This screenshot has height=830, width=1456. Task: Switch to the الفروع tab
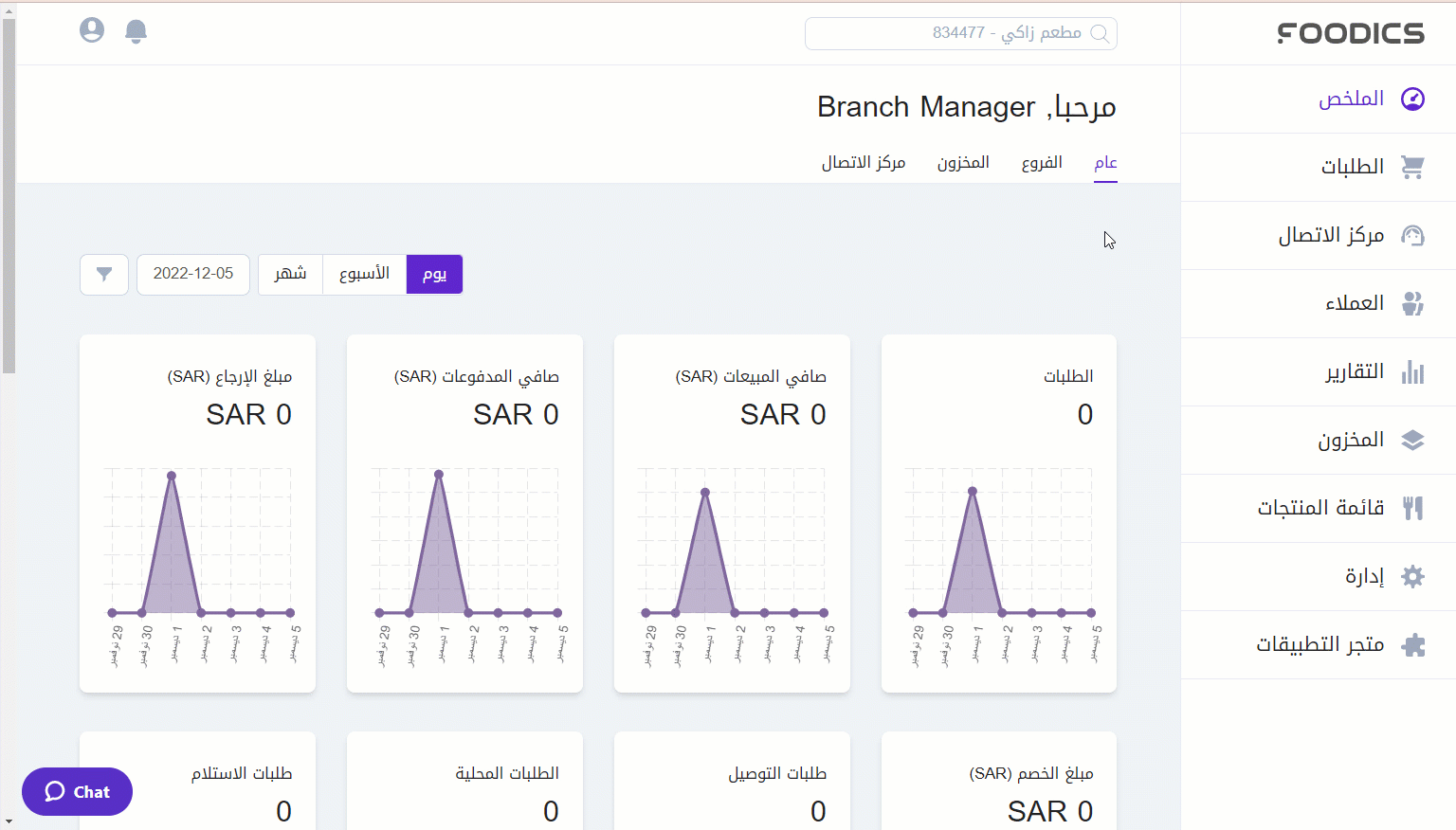[1042, 163]
